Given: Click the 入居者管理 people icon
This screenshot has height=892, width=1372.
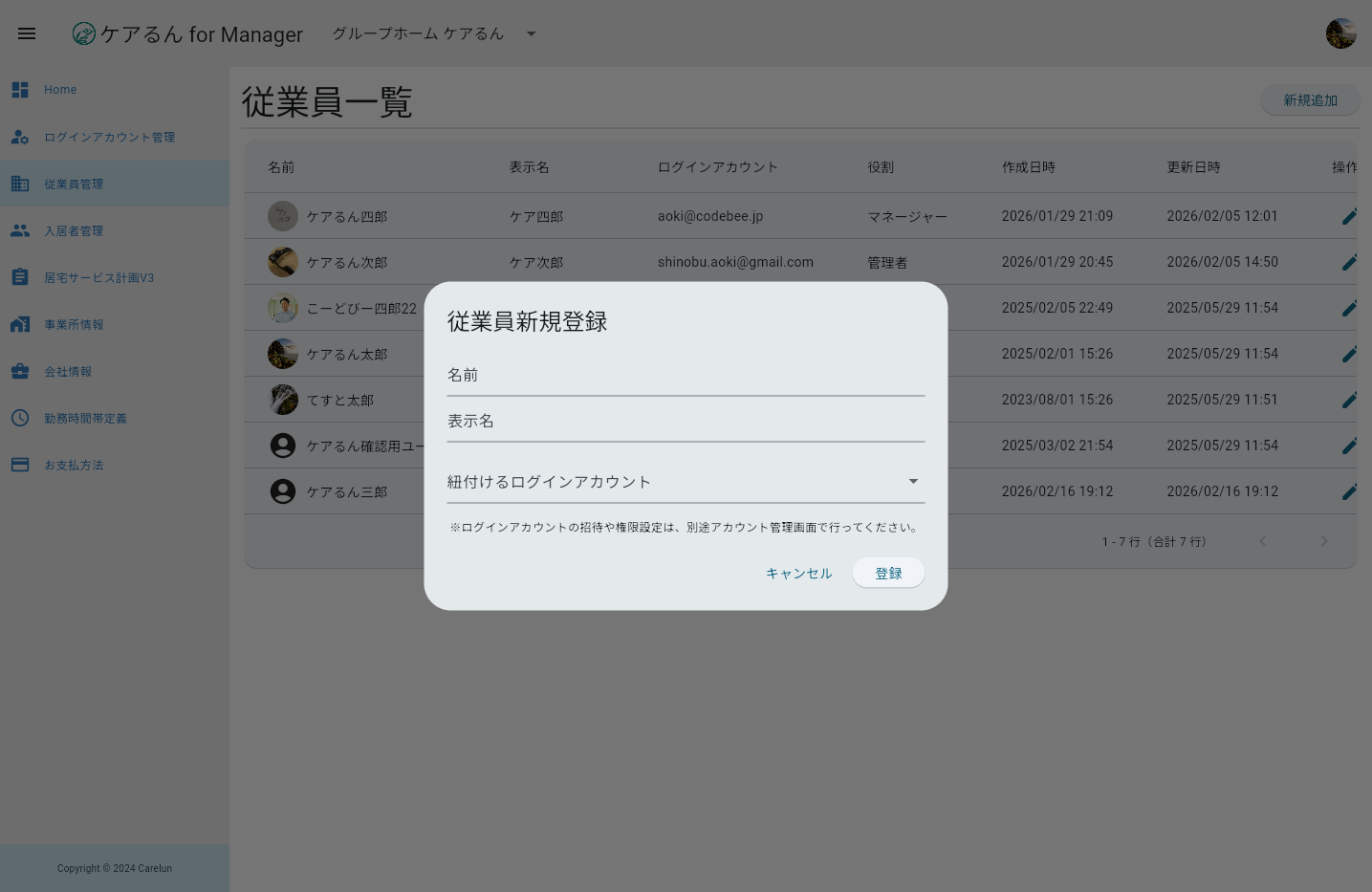Looking at the screenshot, I should coord(20,230).
